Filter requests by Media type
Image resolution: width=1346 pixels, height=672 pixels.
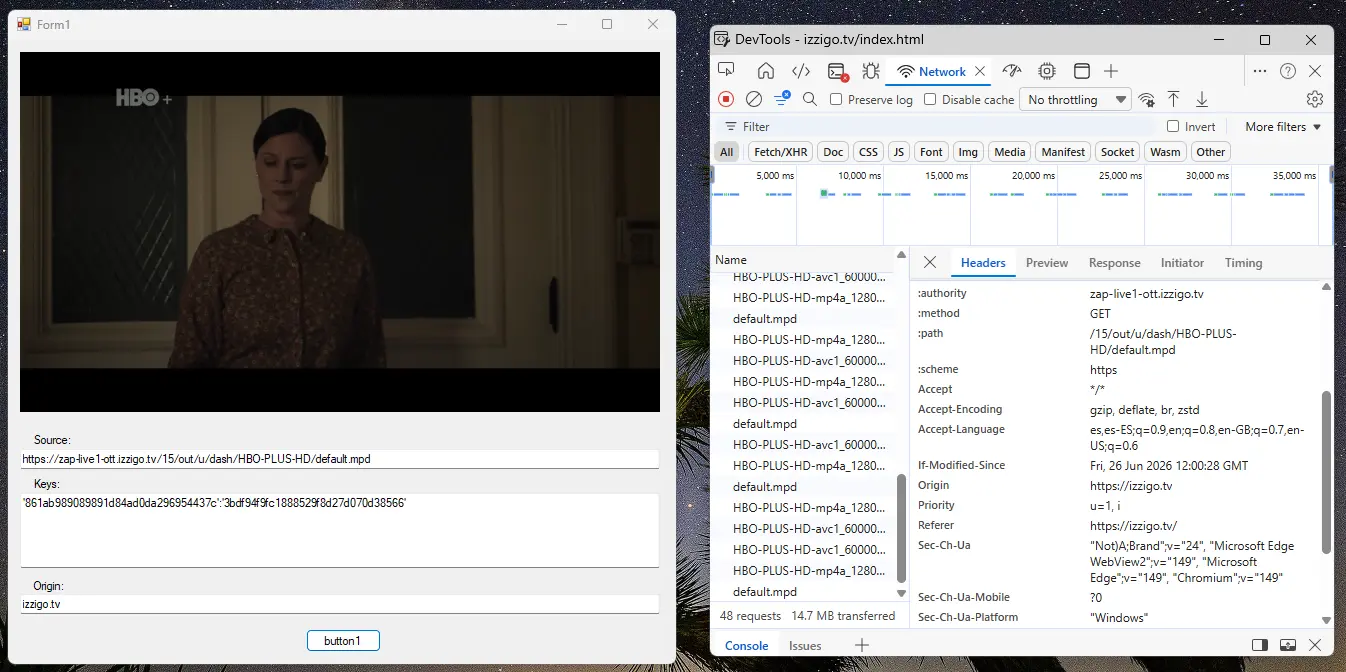1010,152
